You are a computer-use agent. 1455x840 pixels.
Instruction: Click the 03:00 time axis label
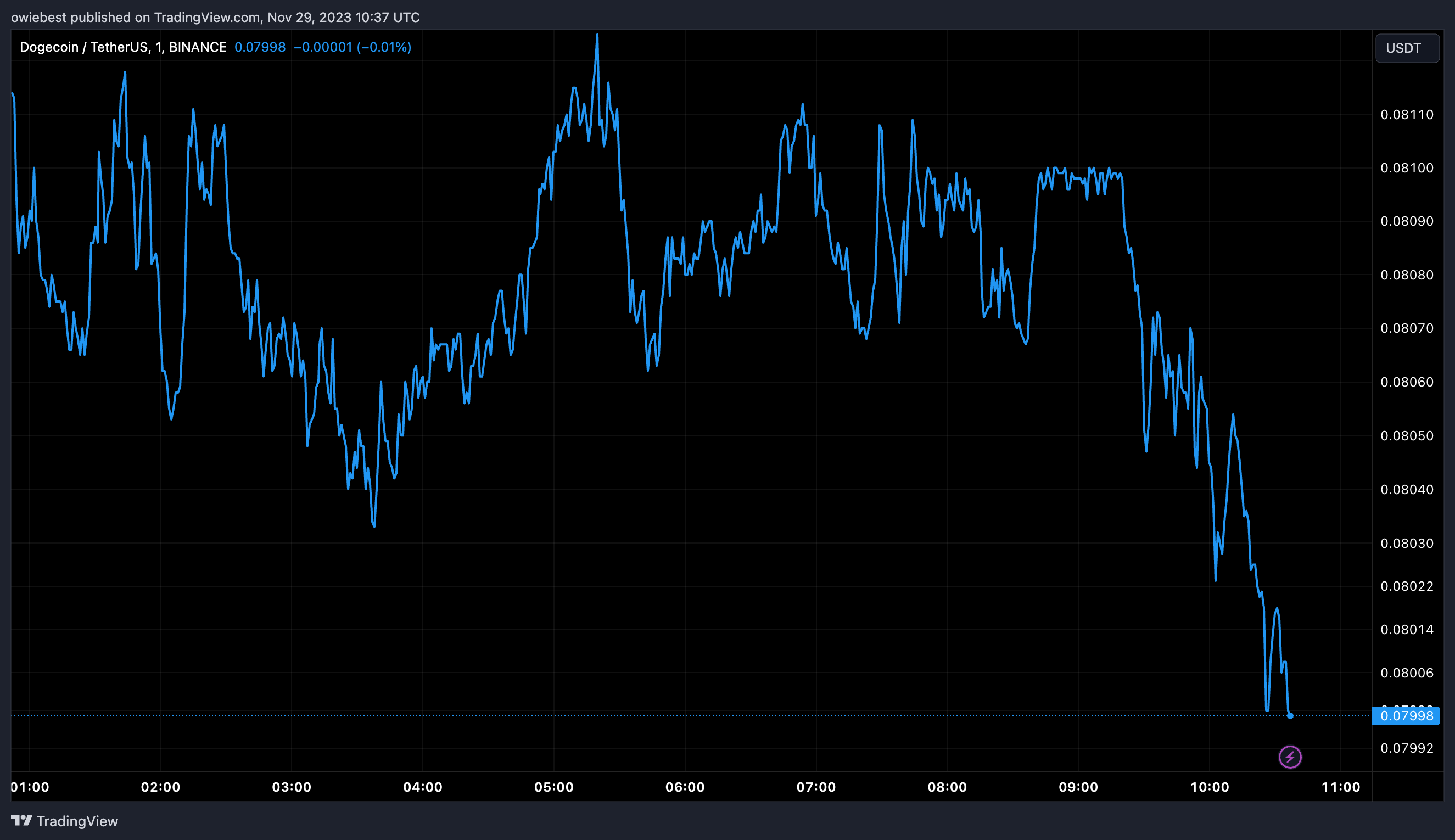pos(292,787)
